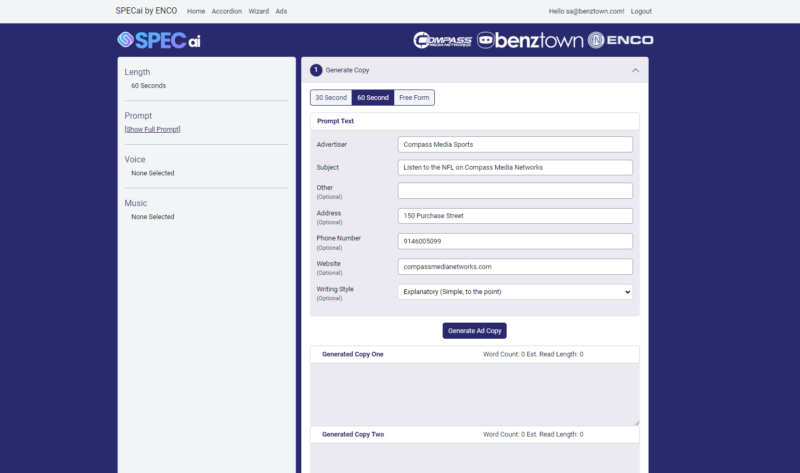Open the Ads nav item
Screen dimensions: 800x473
click(281, 11)
